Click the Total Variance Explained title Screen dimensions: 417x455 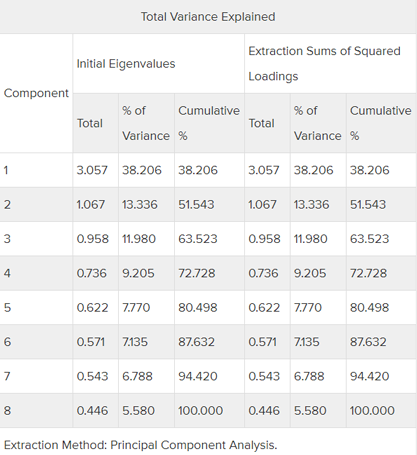pos(208,17)
